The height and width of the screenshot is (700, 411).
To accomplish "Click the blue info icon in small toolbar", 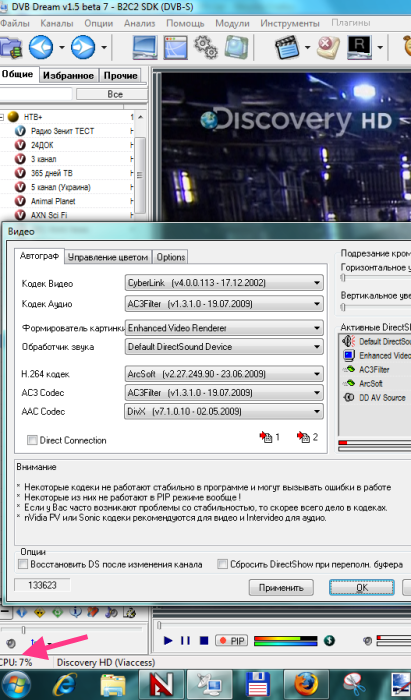I will click(x=75, y=612).
